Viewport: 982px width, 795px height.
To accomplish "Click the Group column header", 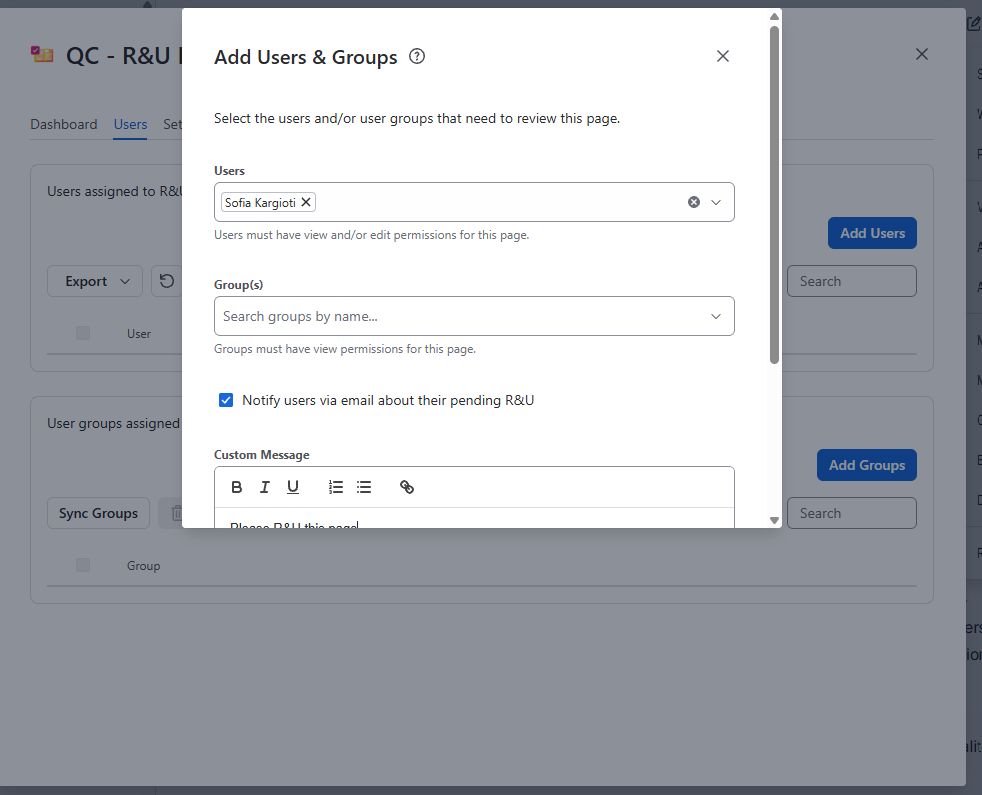I will pyautogui.click(x=143, y=566).
